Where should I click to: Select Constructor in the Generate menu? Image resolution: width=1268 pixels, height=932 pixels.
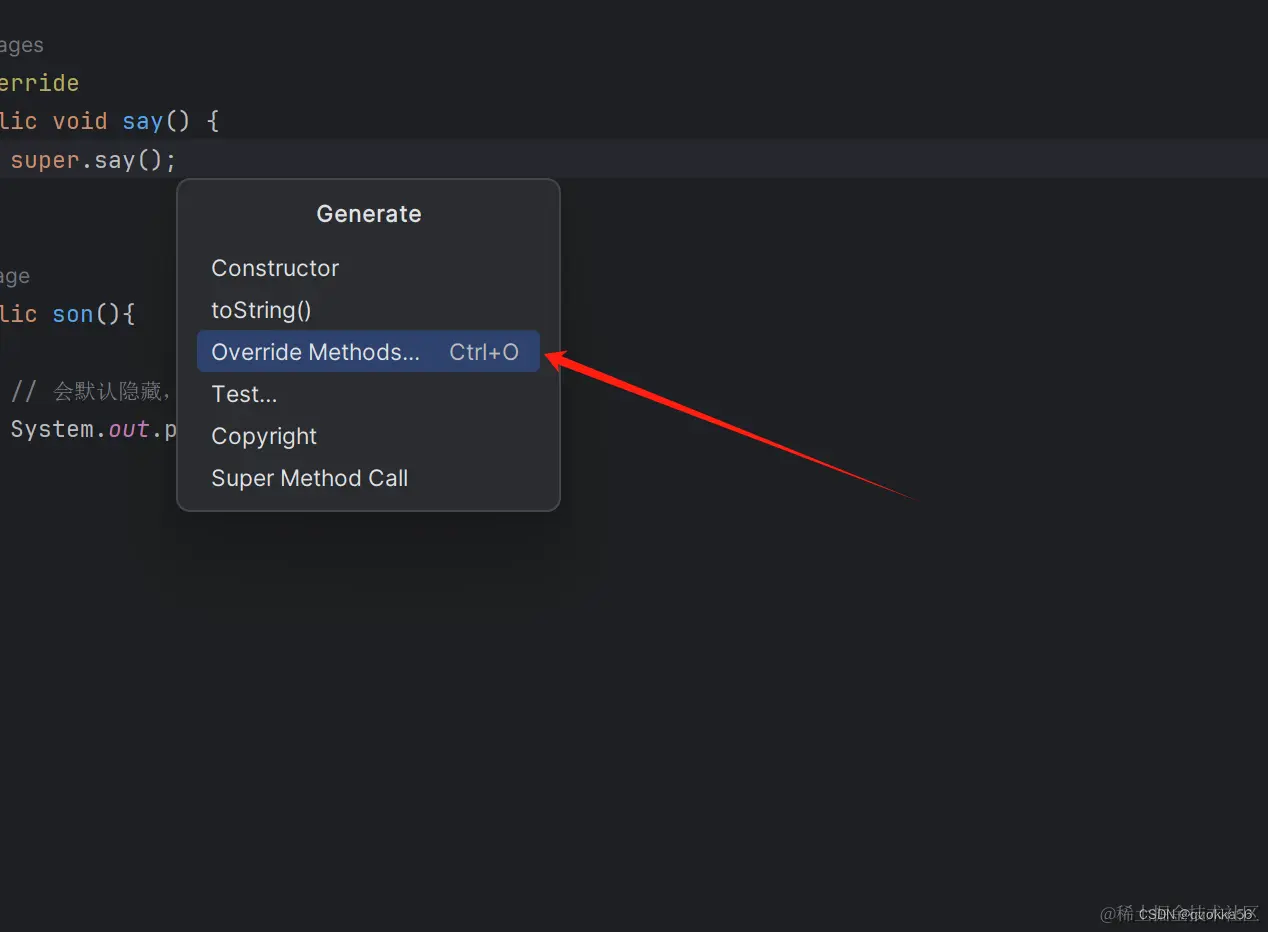coord(368,268)
